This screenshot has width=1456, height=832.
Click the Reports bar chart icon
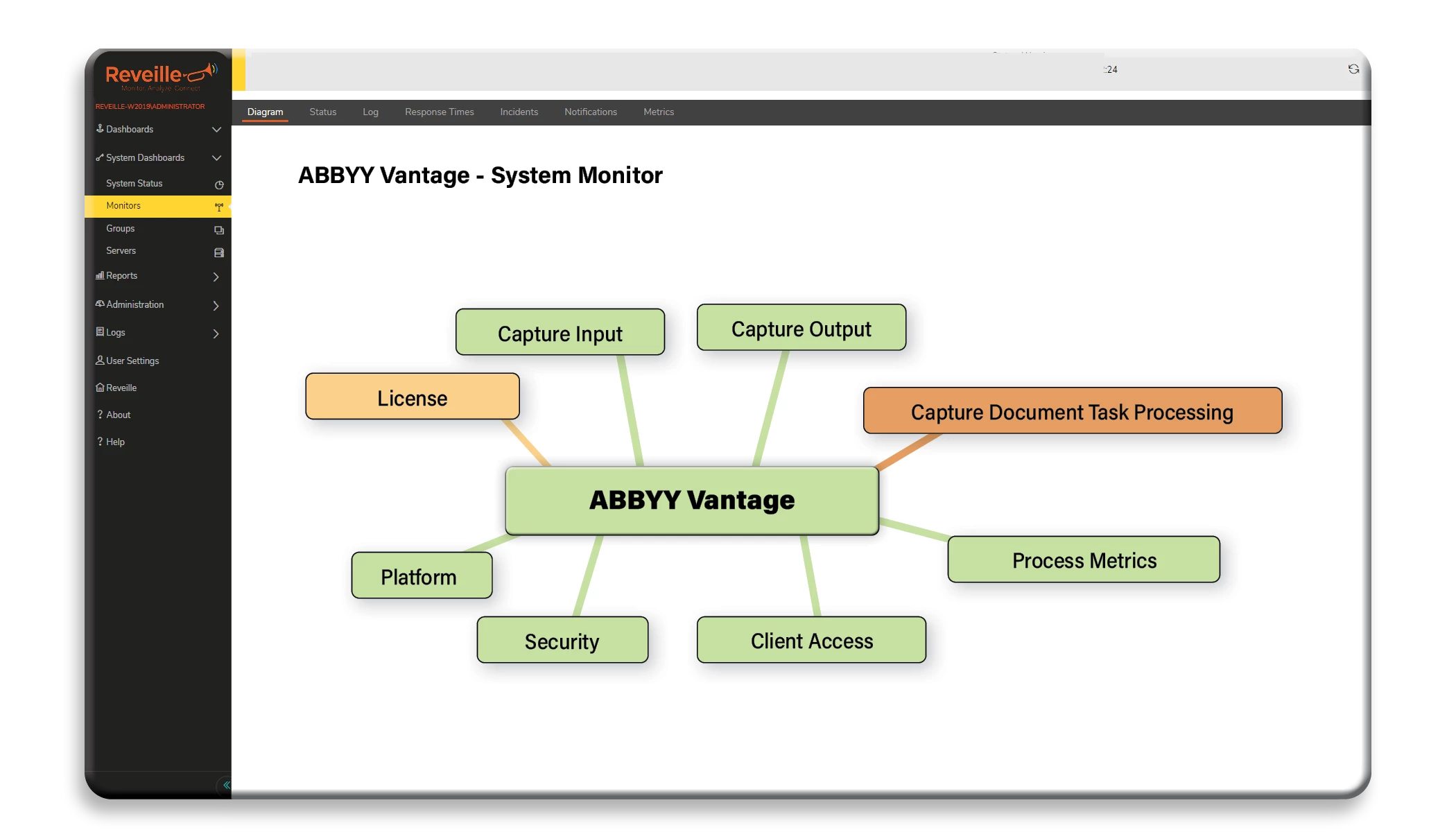(100, 275)
